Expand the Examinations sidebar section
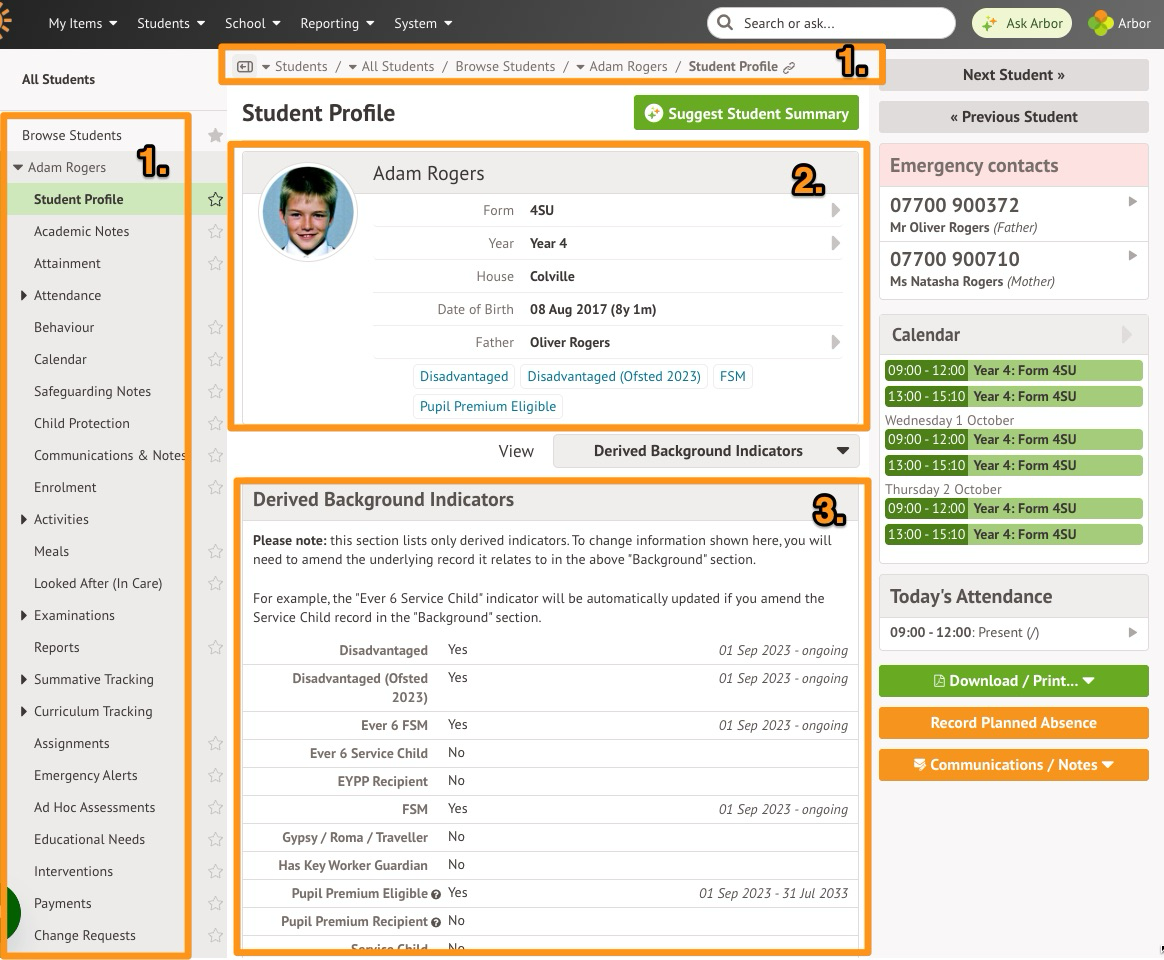 [x=24, y=615]
